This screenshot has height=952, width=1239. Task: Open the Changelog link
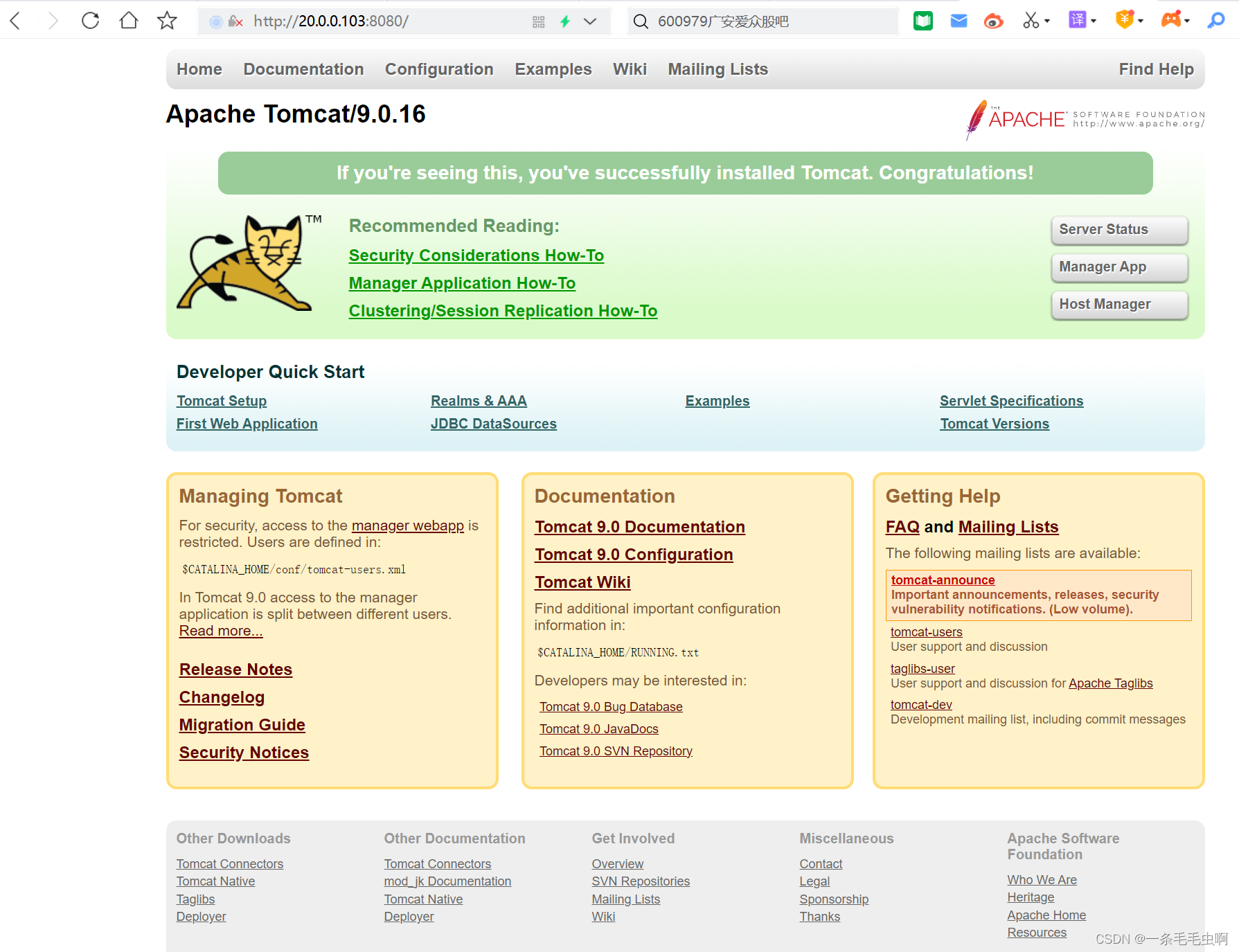coord(222,697)
